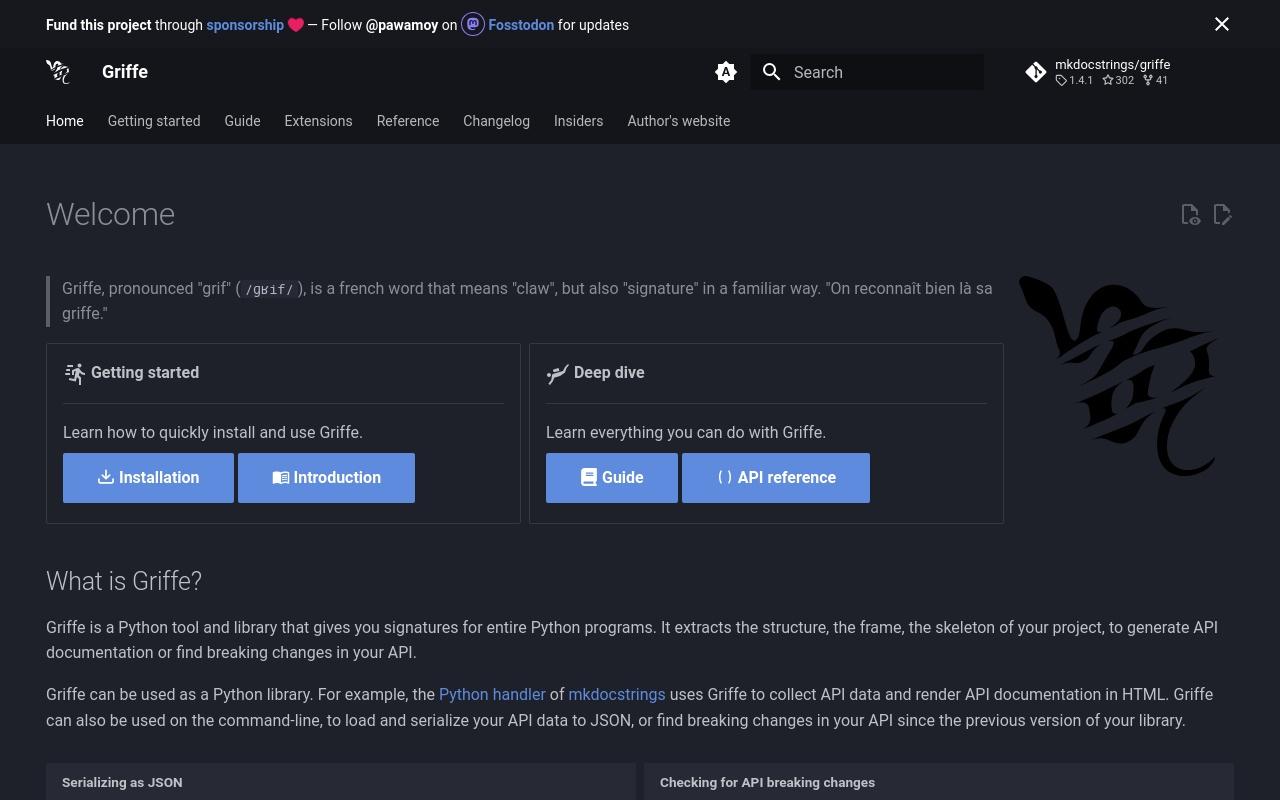The width and height of the screenshot is (1280, 800).
Task: Click the Griffe logo in header
Action: (58, 72)
